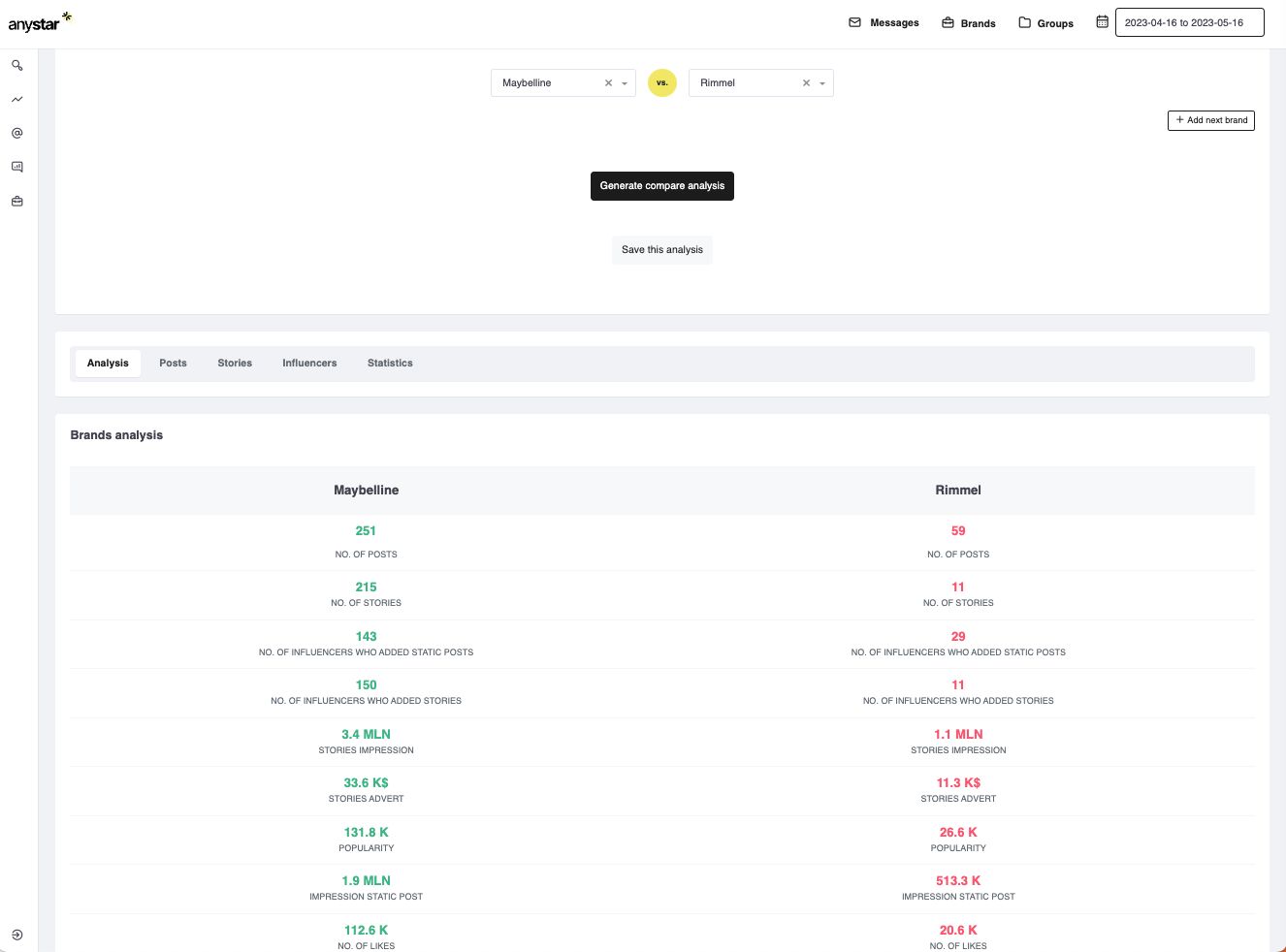Viewport: 1286px width, 952px height.
Task: Open Messages in the top navigation
Action: (x=884, y=22)
